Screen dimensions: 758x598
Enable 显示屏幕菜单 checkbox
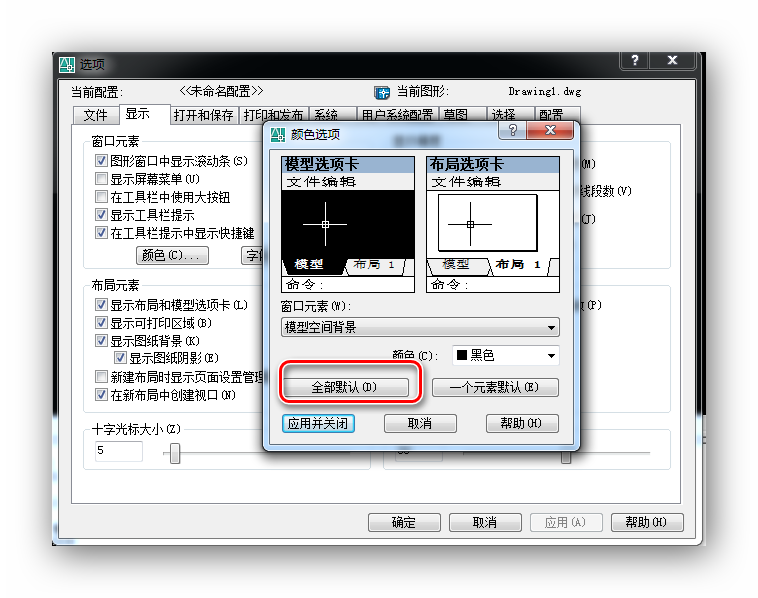(x=101, y=178)
